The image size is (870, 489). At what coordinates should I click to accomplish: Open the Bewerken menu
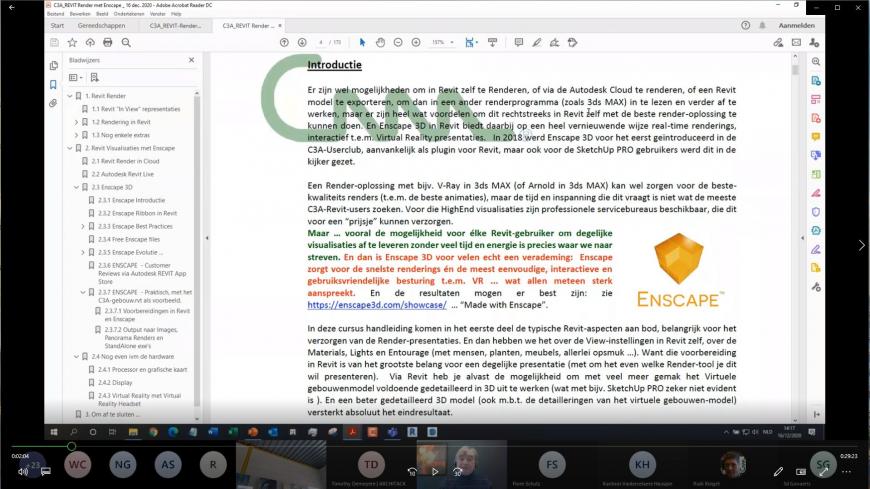(80, 14)
